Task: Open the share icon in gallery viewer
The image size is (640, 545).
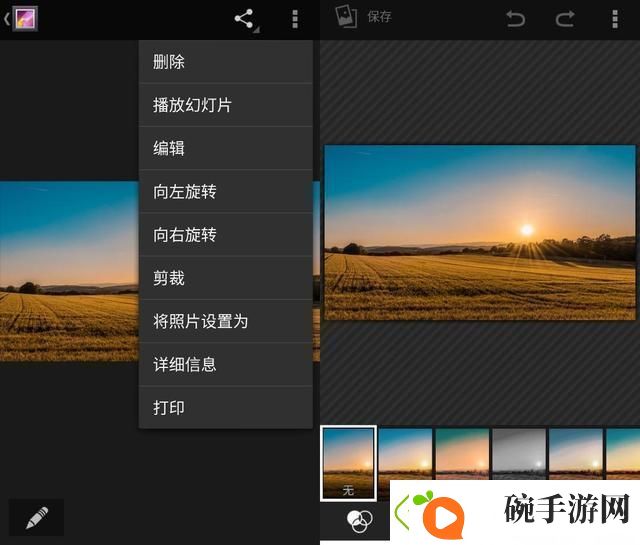Action: 246,20
